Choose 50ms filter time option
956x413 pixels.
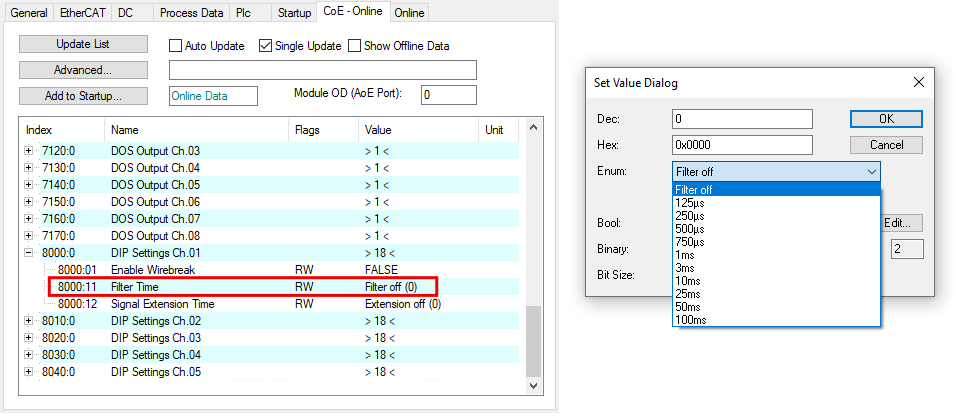pos(777,307)
